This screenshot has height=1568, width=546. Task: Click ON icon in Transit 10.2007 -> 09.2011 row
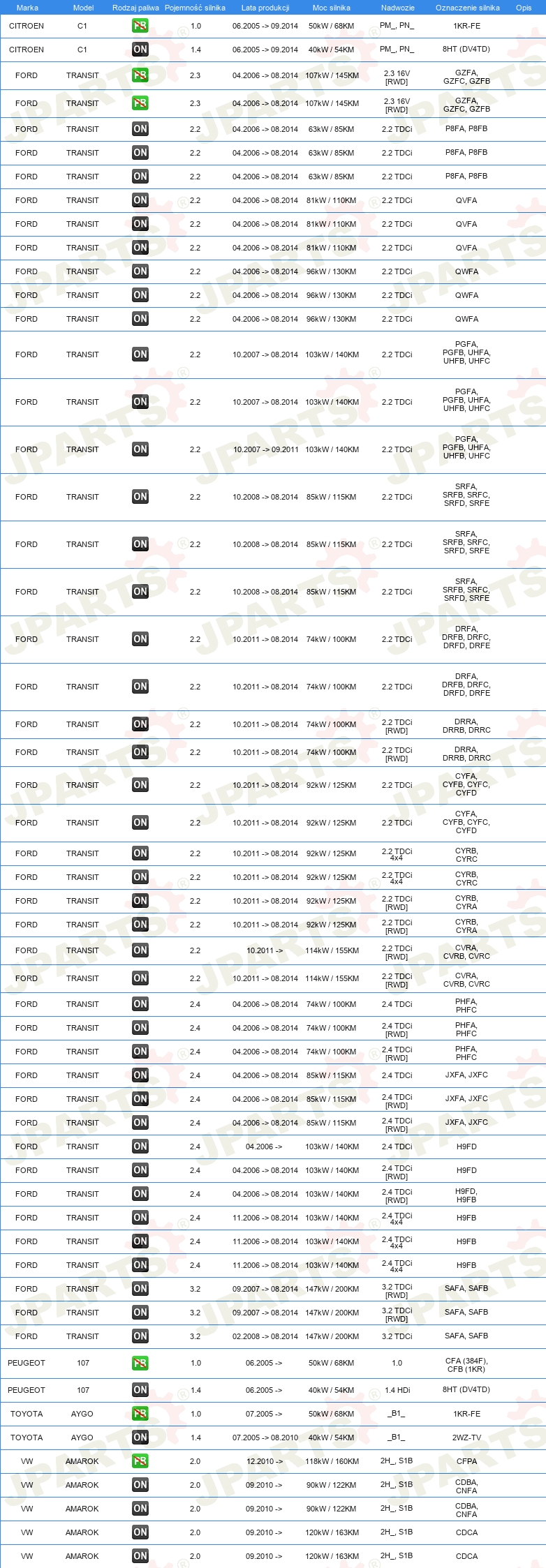[140, 449]
